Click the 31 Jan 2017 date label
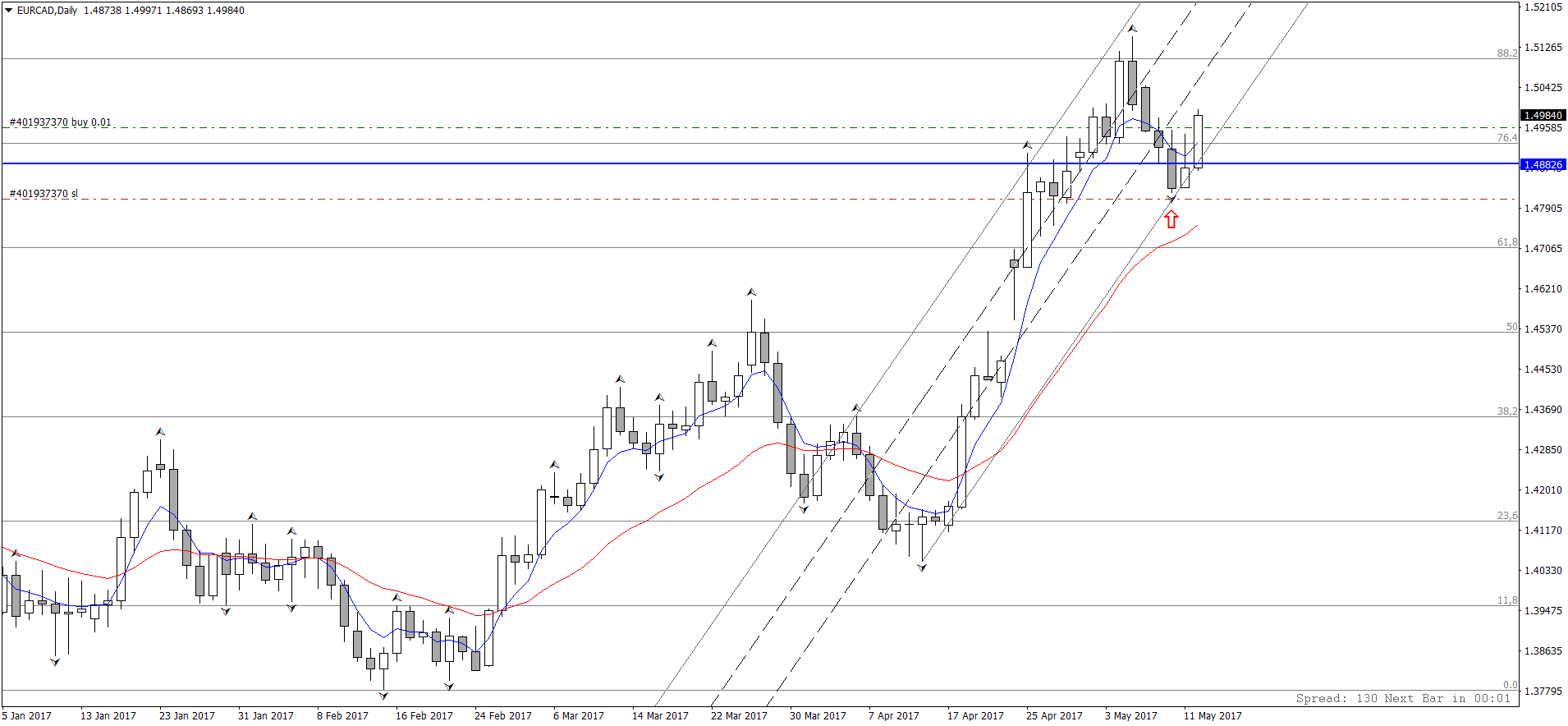The width and height of the screenshot is (1568, 726). point(266,716)
